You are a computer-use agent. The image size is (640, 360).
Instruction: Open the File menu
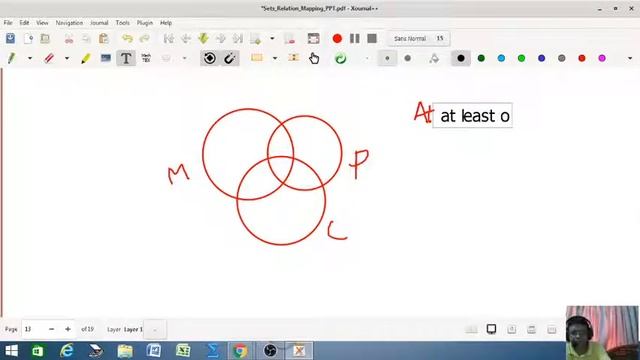tap(8, 23)
